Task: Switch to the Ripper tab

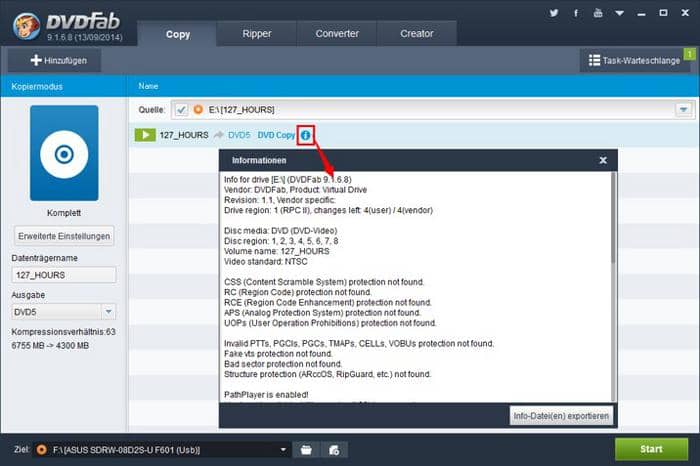Action: tap(257, 33)
